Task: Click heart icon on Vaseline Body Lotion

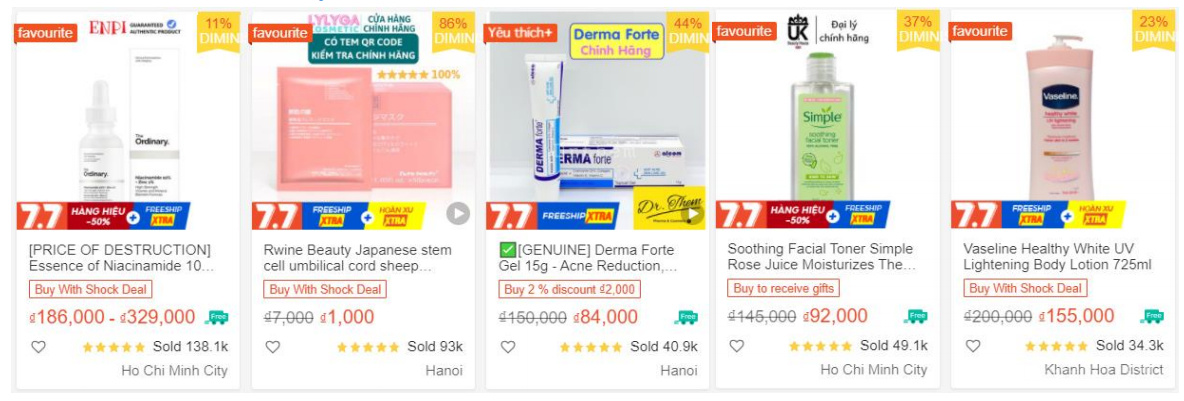Action: (972, 346)
